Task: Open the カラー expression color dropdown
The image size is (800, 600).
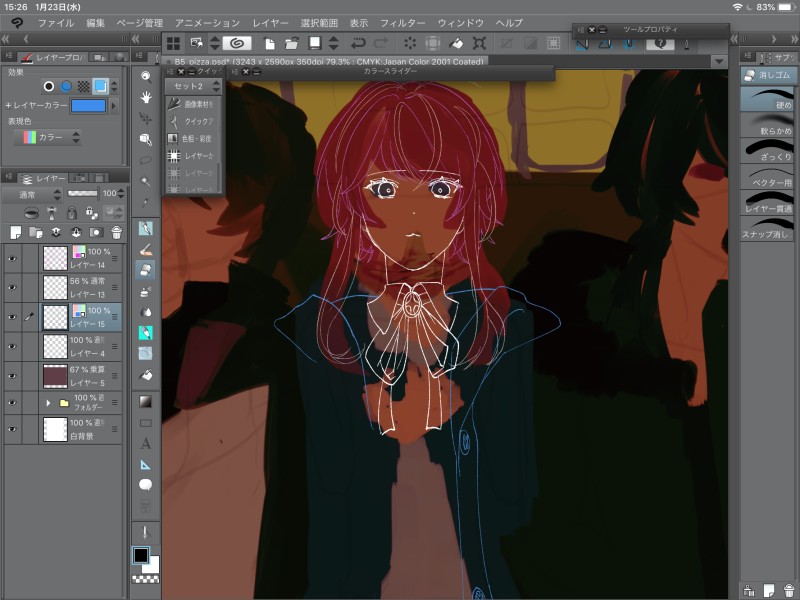Action: pyautogui.click(x=47, y=137)
